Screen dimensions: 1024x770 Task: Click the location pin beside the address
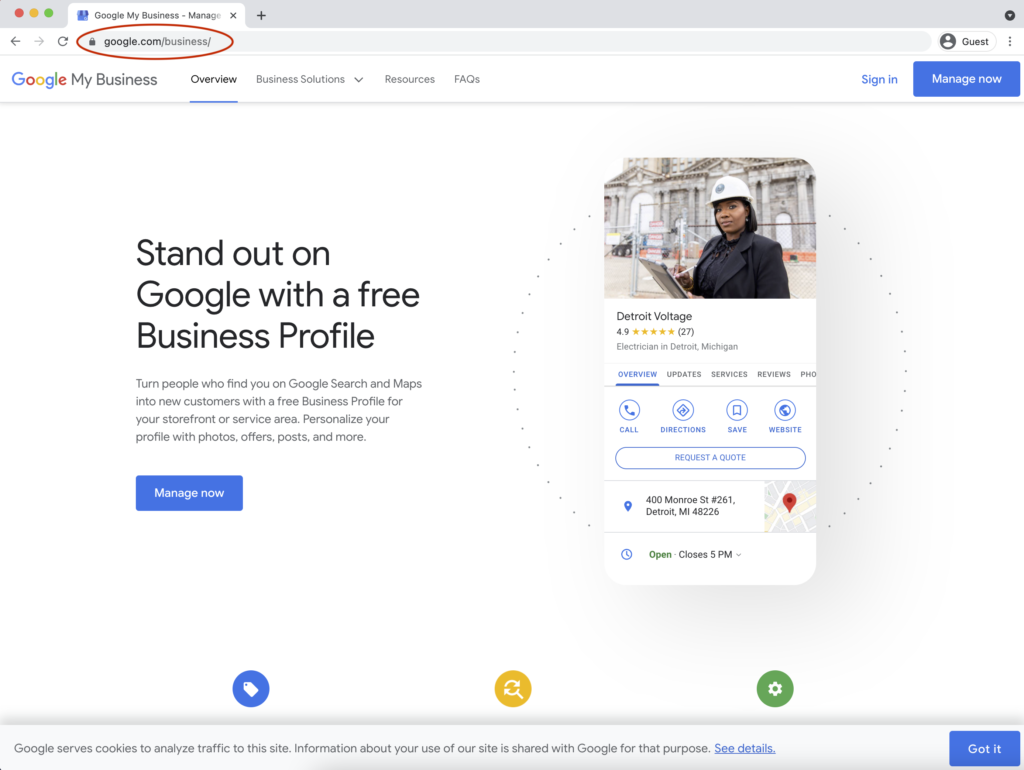pyautogui.click(x=628, y=506)
